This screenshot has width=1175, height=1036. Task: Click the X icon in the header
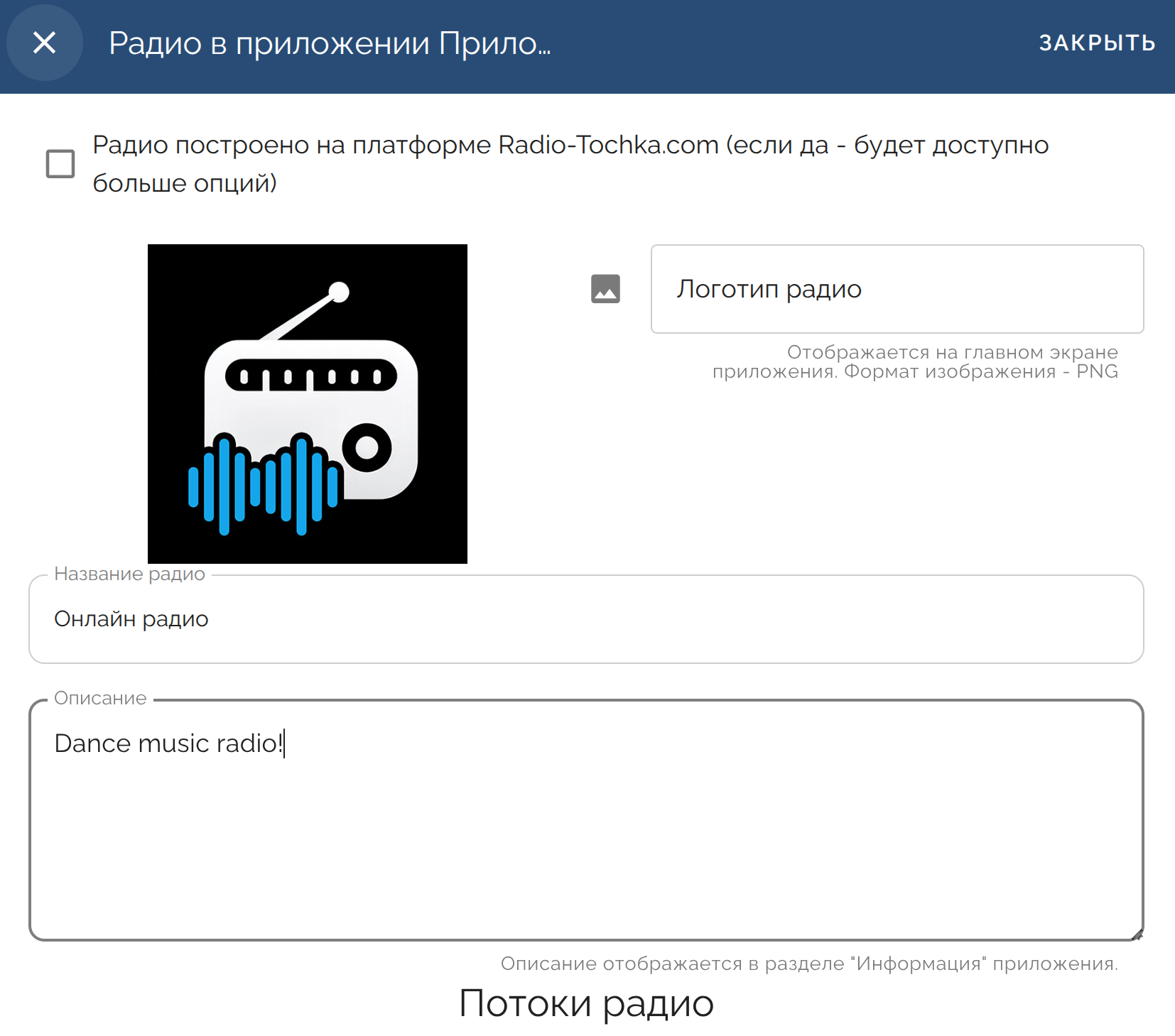[44, 43]
